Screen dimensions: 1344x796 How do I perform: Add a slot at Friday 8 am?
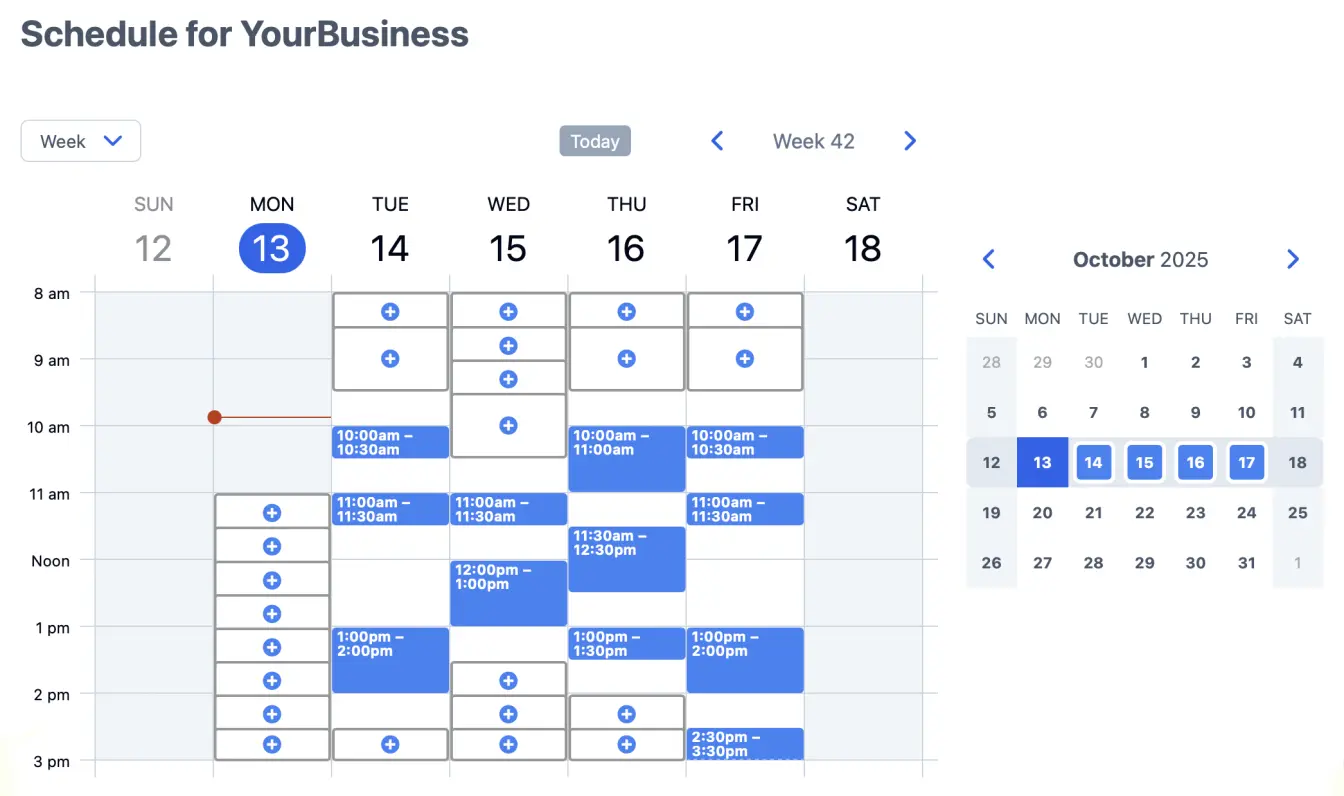tap(744, 312)
